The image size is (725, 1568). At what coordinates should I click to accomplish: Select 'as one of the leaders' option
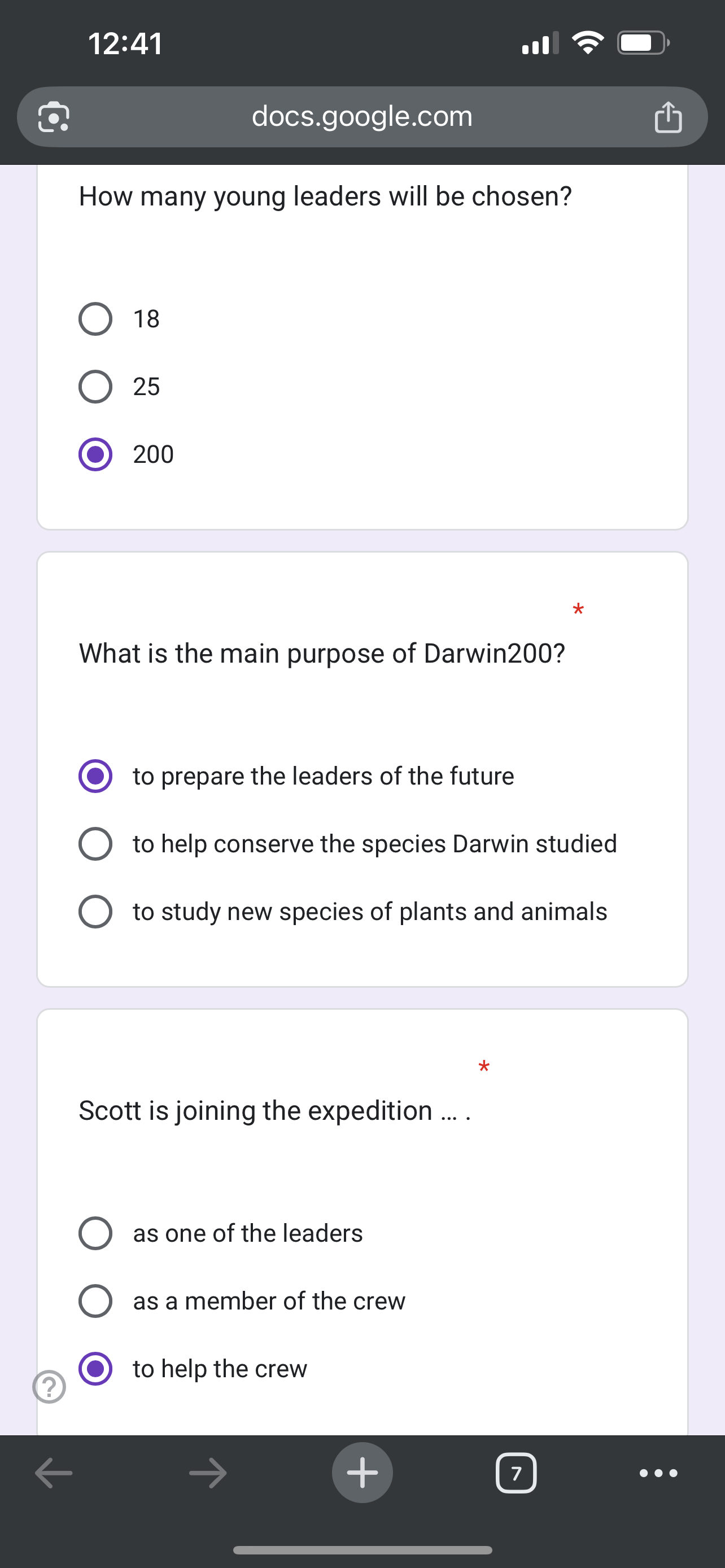click(x=95, y=1233)
